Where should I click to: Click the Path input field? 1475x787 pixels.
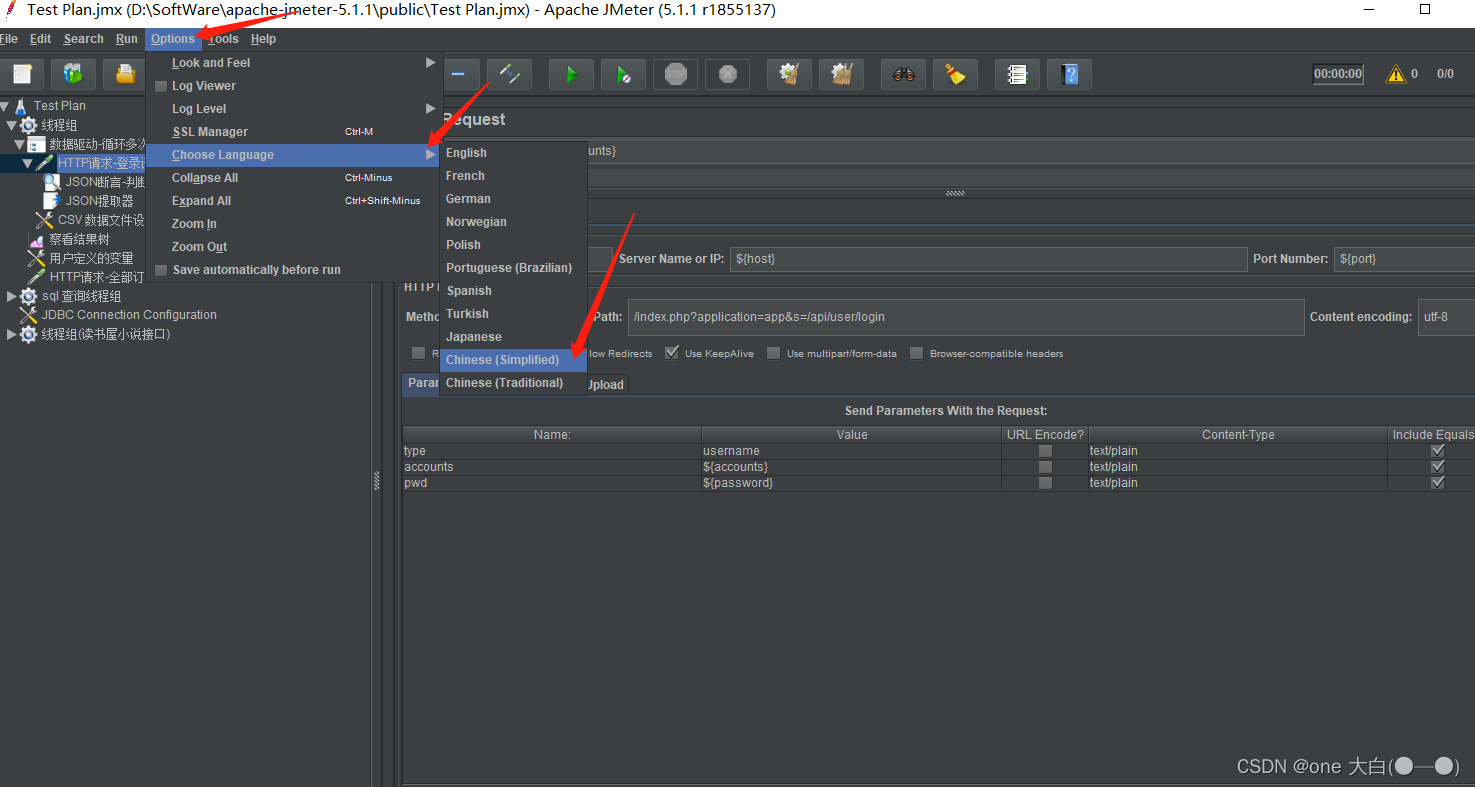coord(966,317)
